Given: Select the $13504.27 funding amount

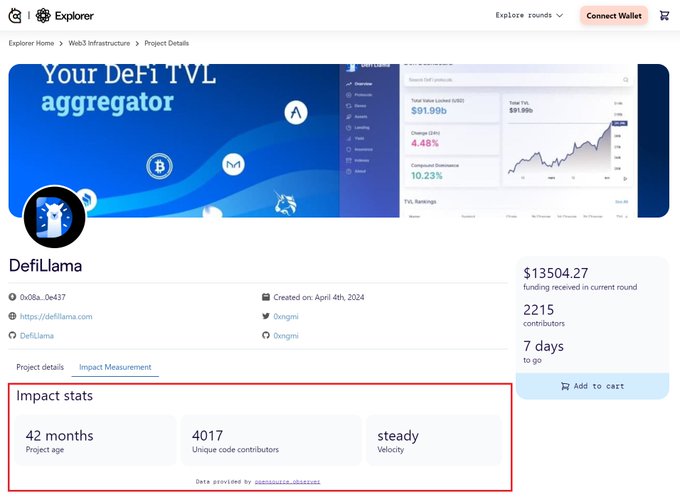Looking at the screenshot, I should tap(556, 273).
